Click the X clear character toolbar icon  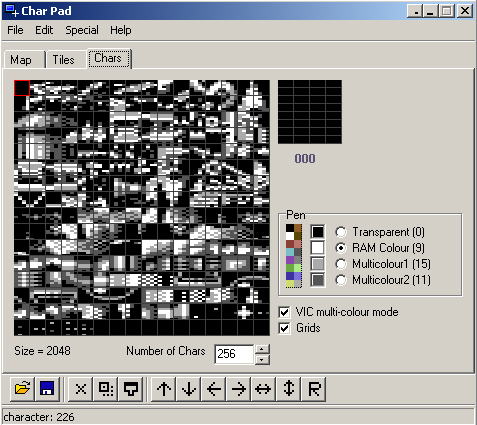pyautogui.click(x=81, y=389)
